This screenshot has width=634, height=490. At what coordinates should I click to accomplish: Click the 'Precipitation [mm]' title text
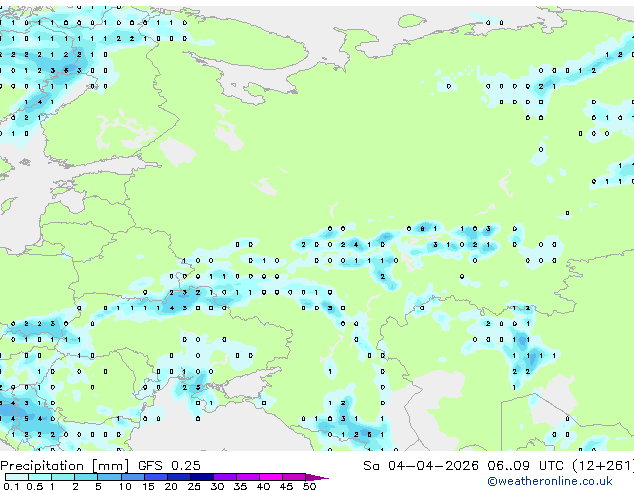coord(65,466)
